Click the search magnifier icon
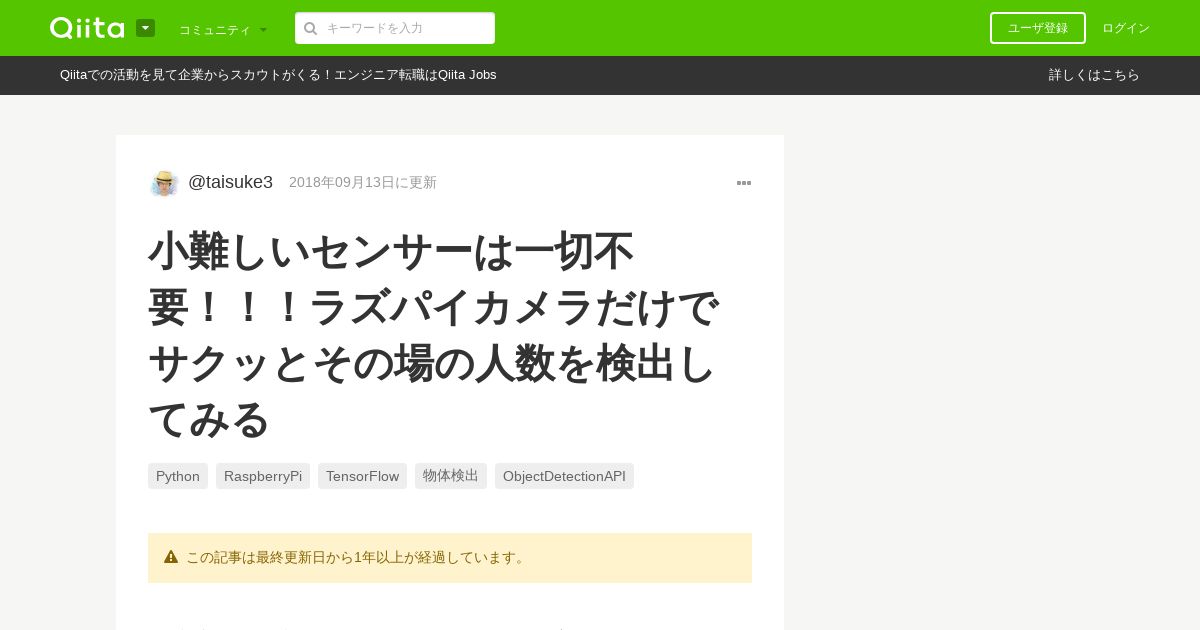The image size is (1200, 630). tap(311, 28)
